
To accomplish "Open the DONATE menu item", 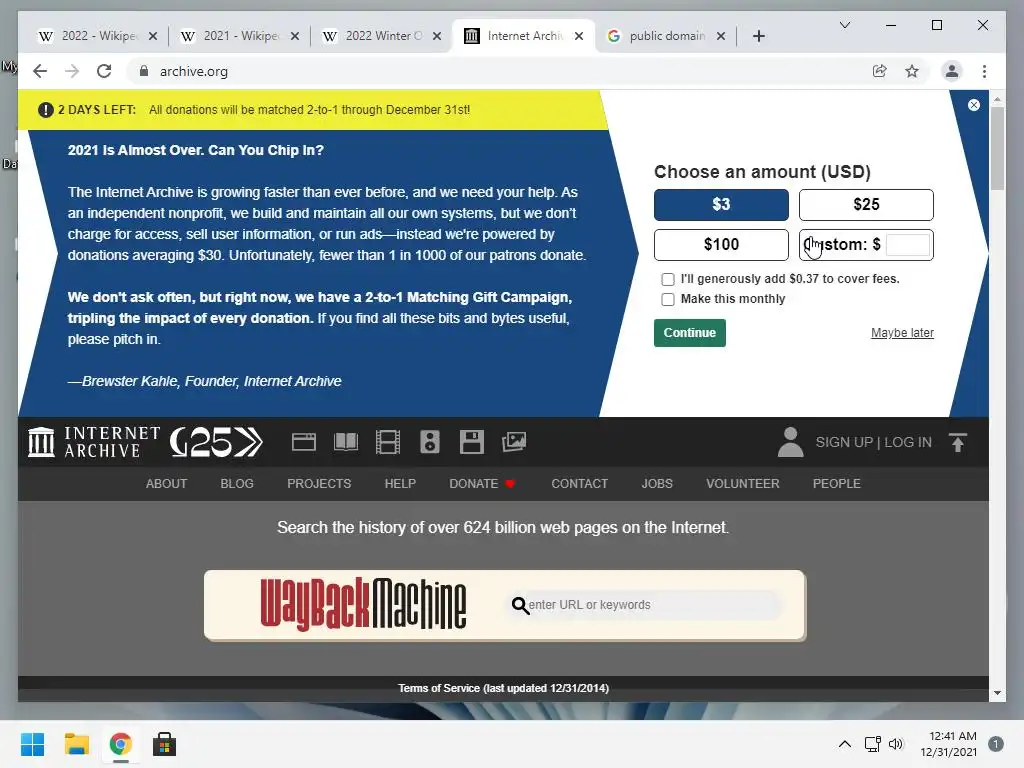I will click(482, 484).
